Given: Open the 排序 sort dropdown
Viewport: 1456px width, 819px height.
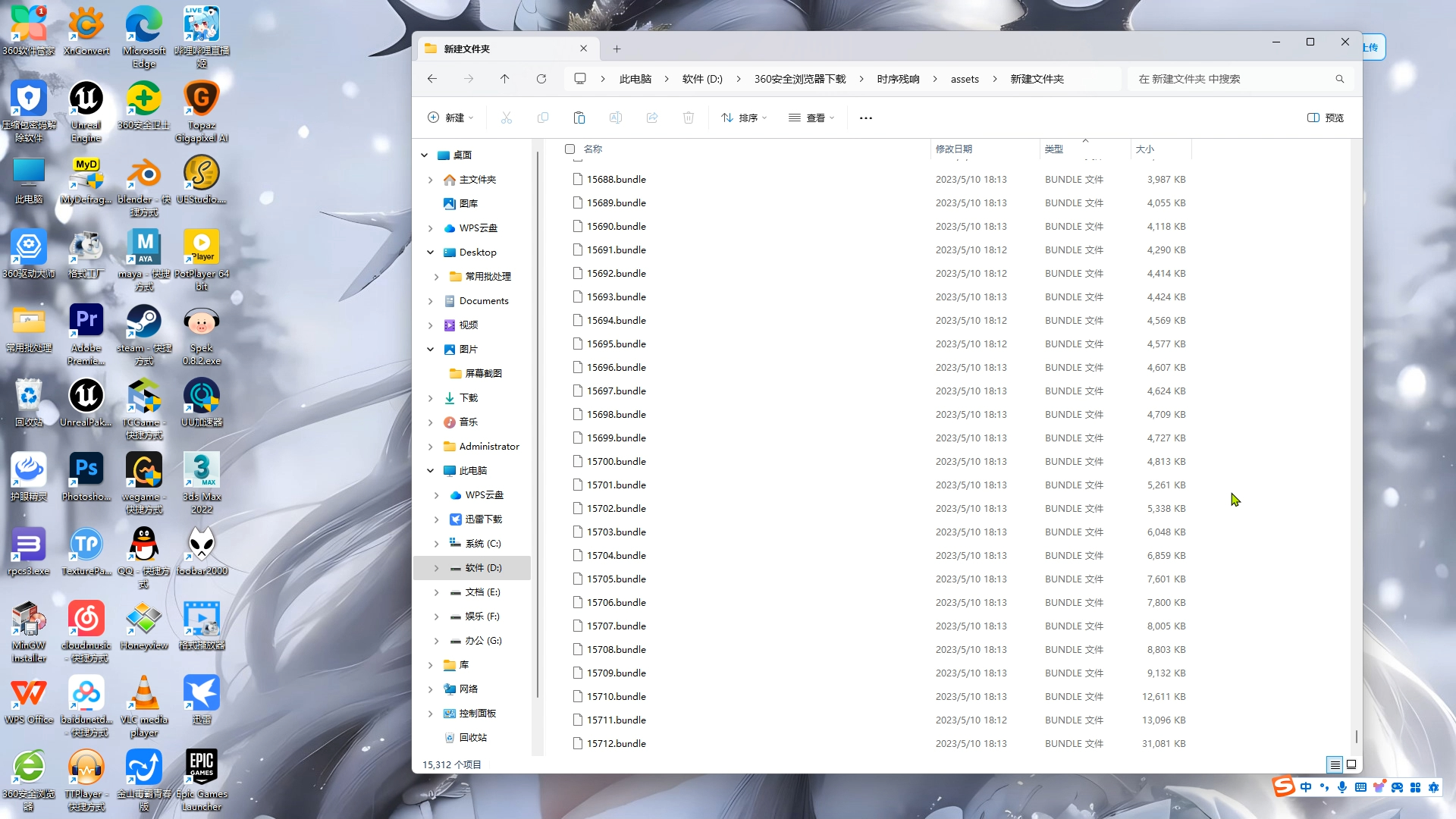Looking at the screenshot, I should click(x=745, y=118).
